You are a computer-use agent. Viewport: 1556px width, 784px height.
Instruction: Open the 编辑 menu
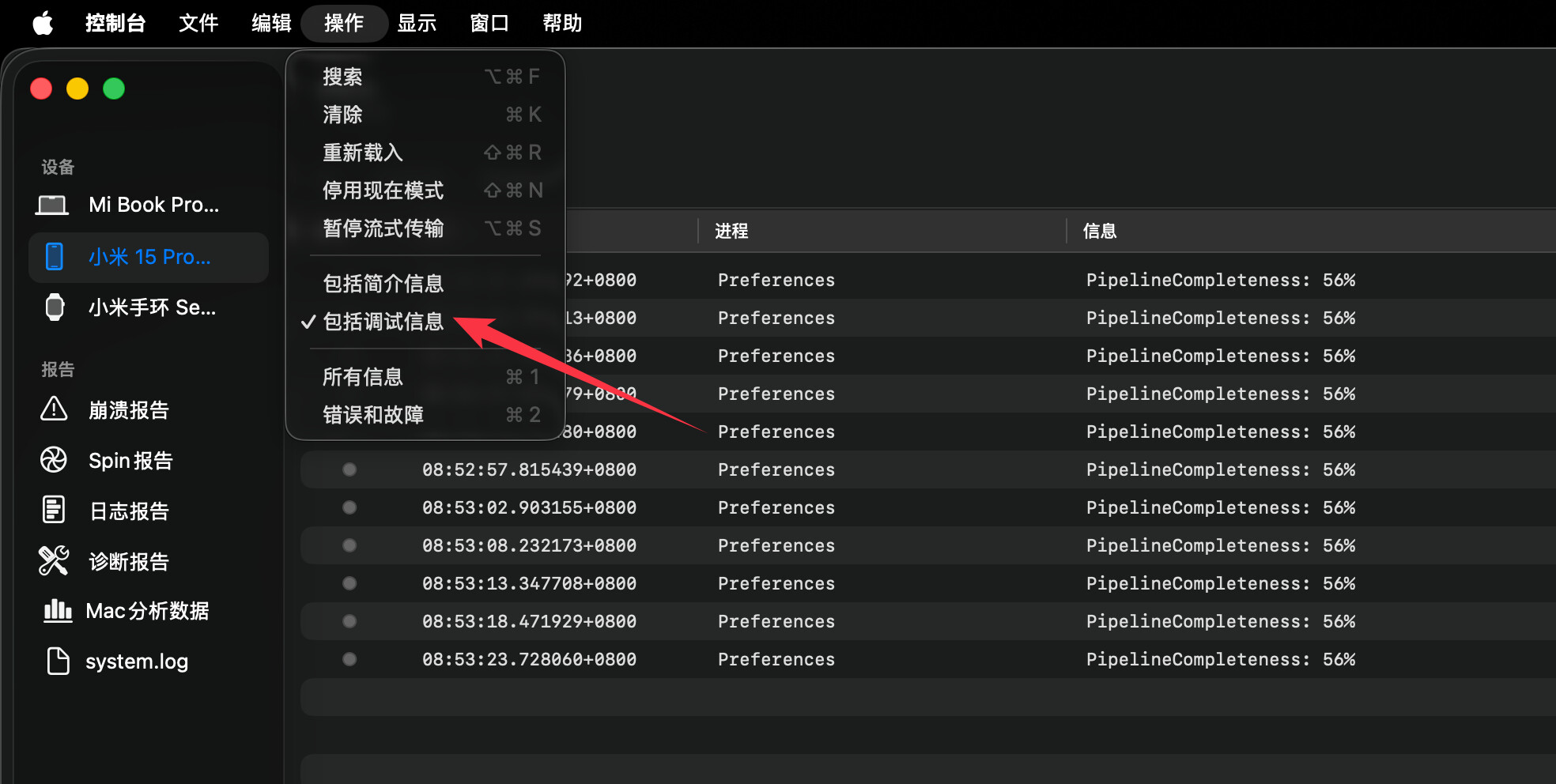click(x=271, y=23)
